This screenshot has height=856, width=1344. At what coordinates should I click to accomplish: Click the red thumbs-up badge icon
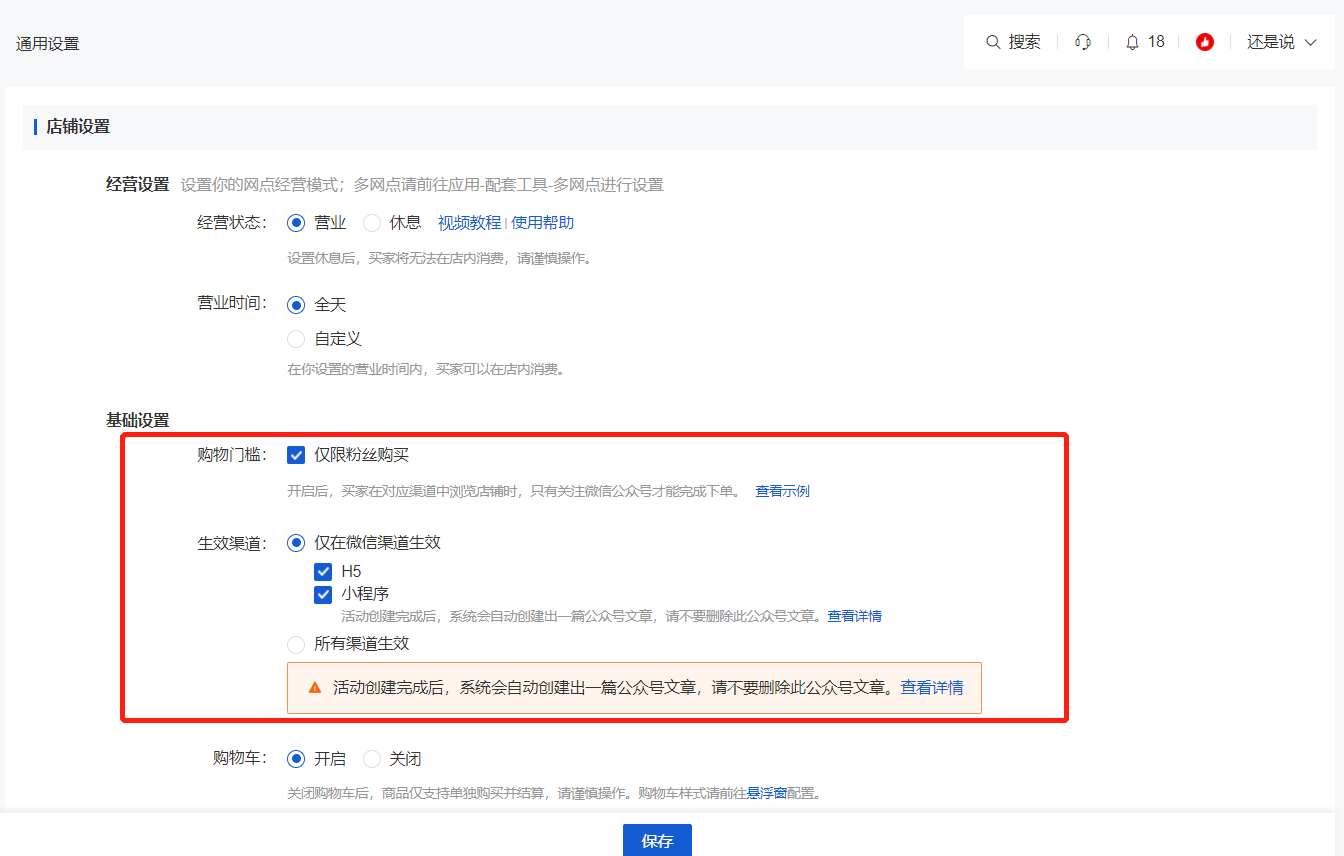pos(1205,42)
